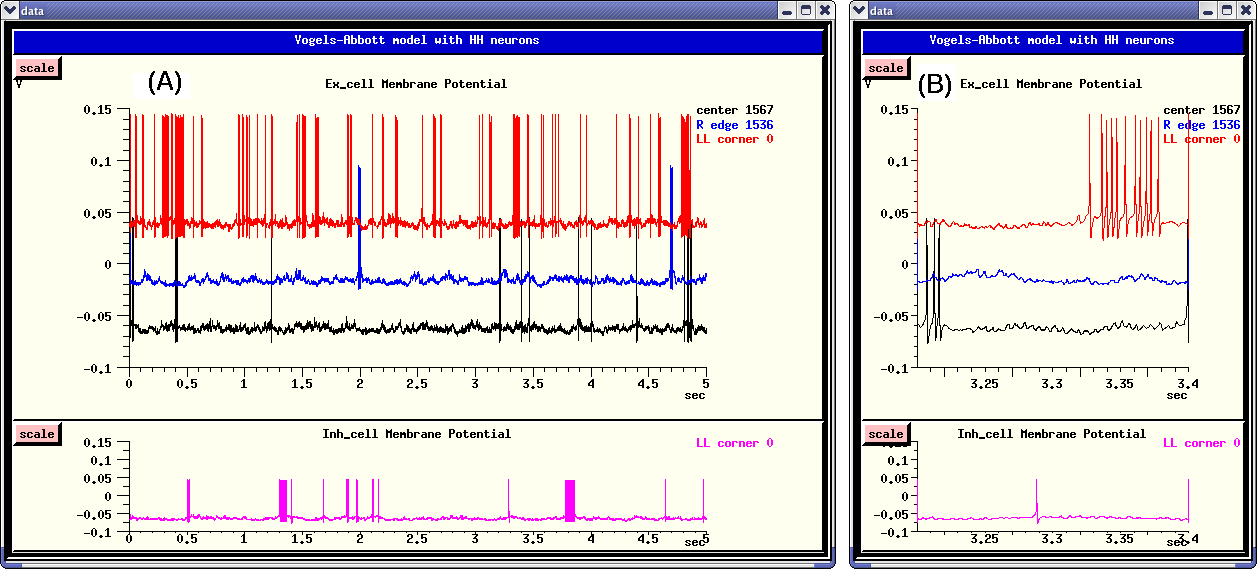This screenshot has width=1260, height=570.
Task: Select 'R edge 1536' legend in left window
Action: 734,125
